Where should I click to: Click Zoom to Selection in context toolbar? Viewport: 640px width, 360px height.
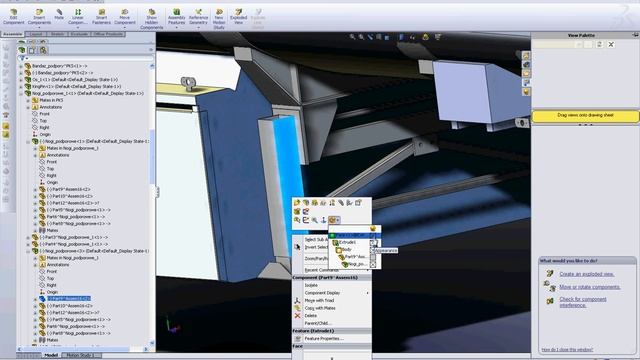pos(315,220)
